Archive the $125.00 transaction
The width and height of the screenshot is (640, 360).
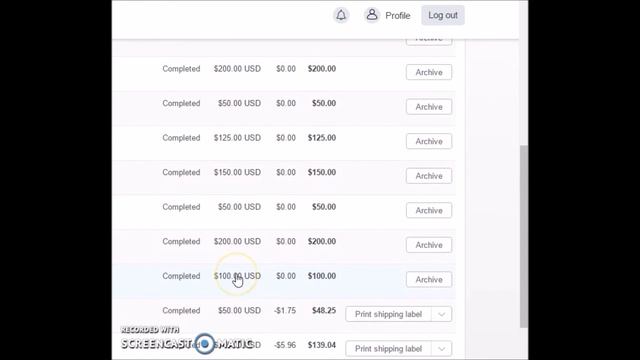point(429,141)
